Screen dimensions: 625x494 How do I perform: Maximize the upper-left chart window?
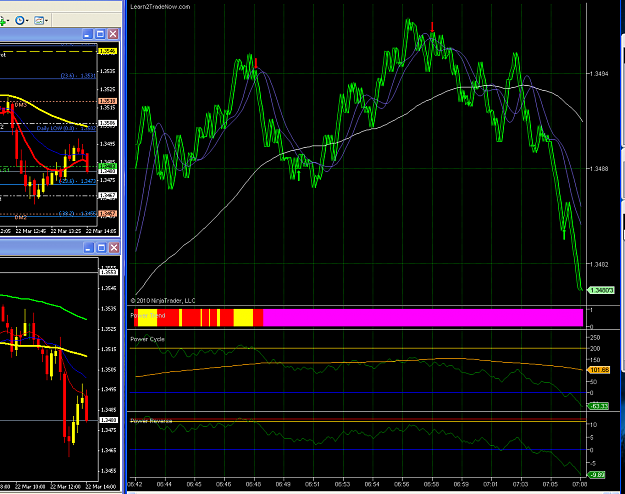click(100, 34)
